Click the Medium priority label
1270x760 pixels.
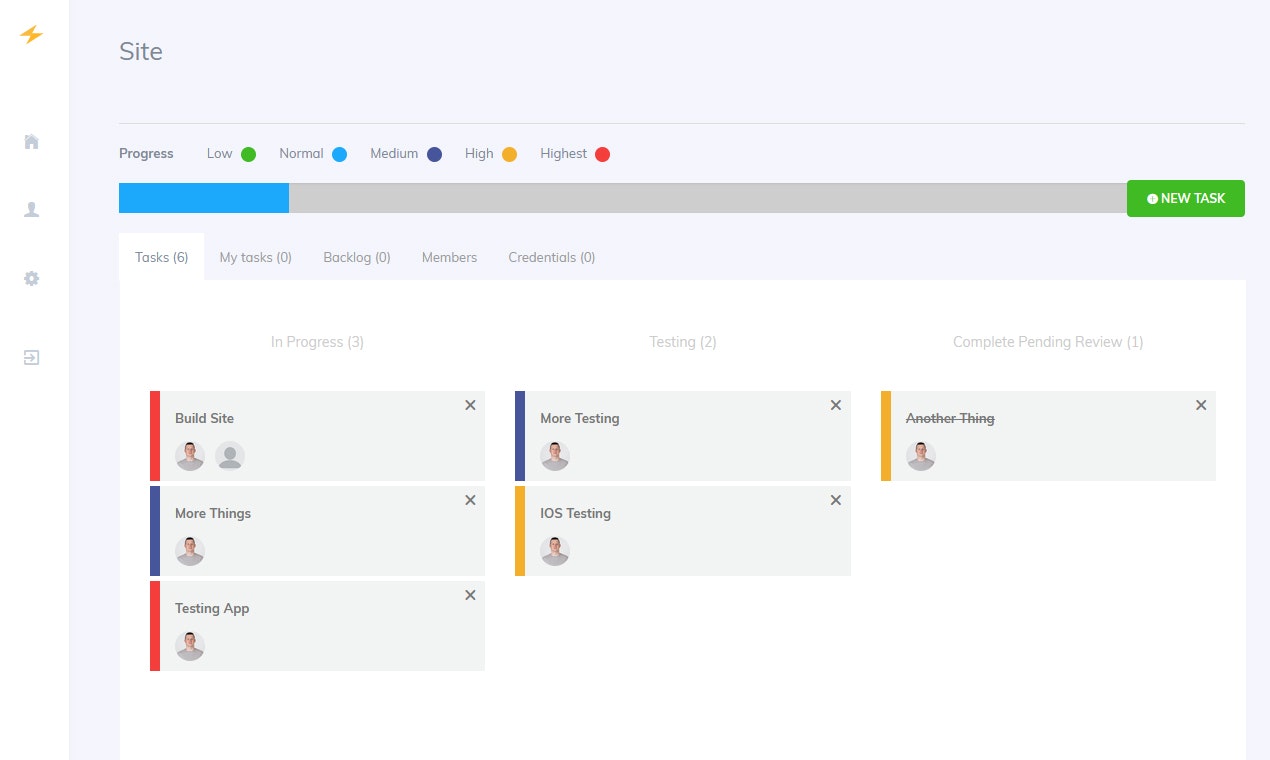[x=394, y=154]
